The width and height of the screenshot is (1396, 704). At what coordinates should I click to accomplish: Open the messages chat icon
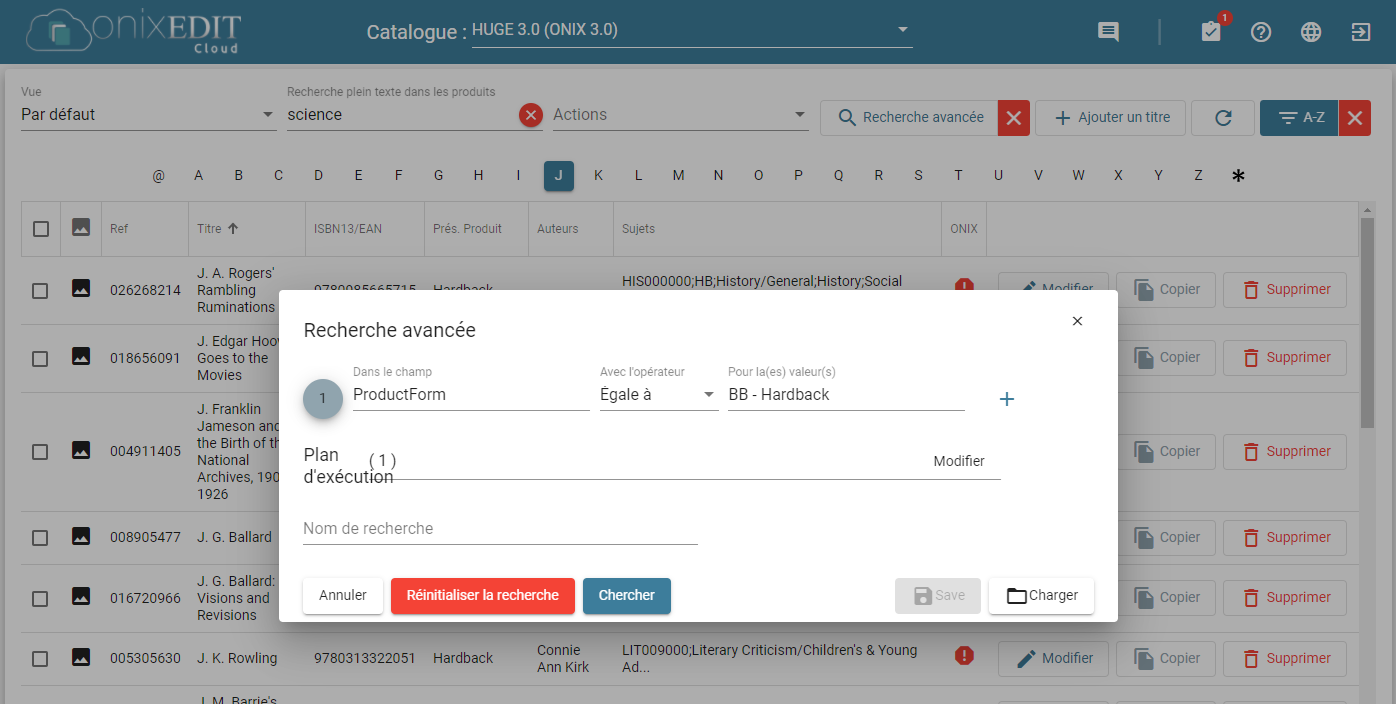[1108, 32]
